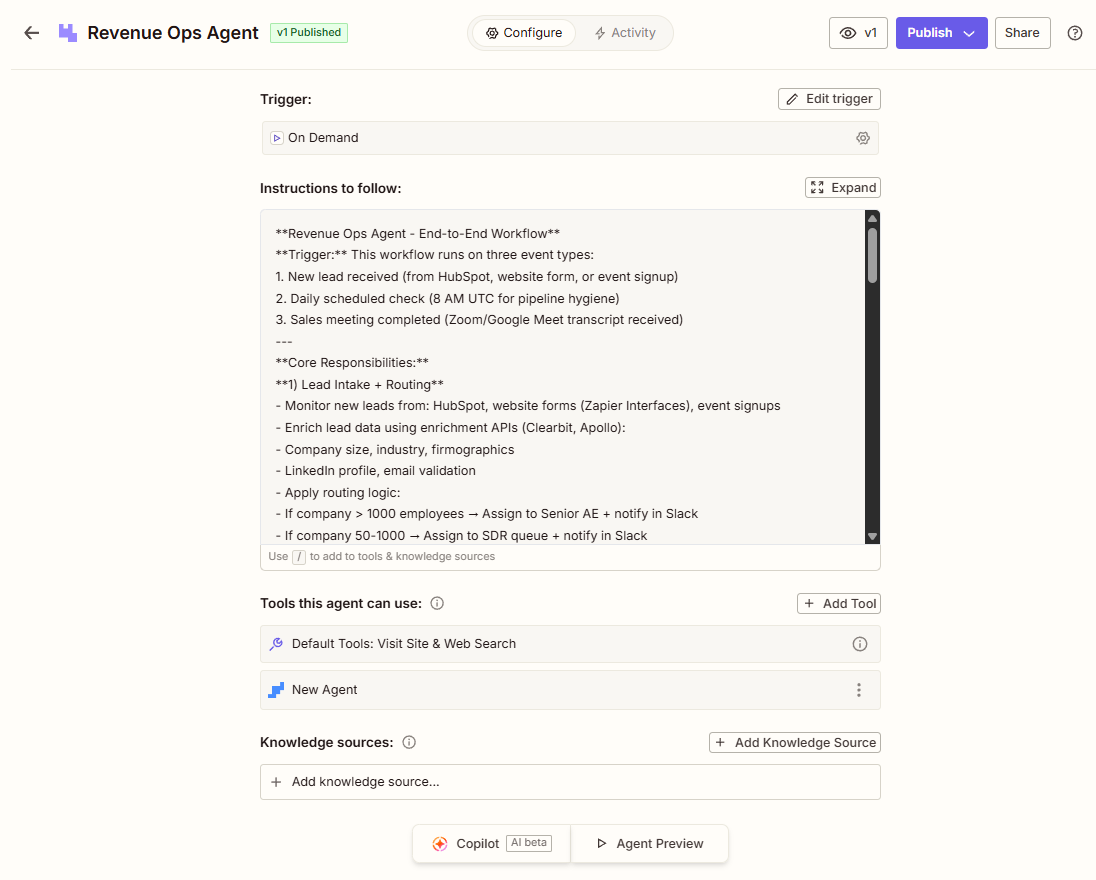Click the wrench icon next to Default Tools
This screenshot has height=880, width=1096.
(x=275, y=643)
